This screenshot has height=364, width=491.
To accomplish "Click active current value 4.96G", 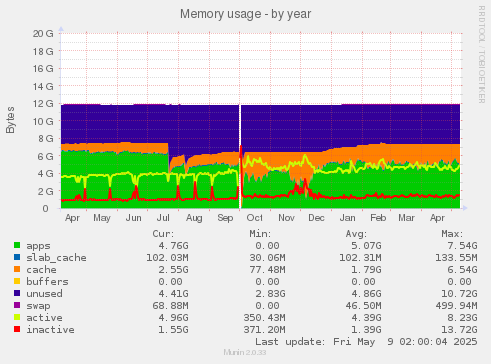I will click(173, 318).
